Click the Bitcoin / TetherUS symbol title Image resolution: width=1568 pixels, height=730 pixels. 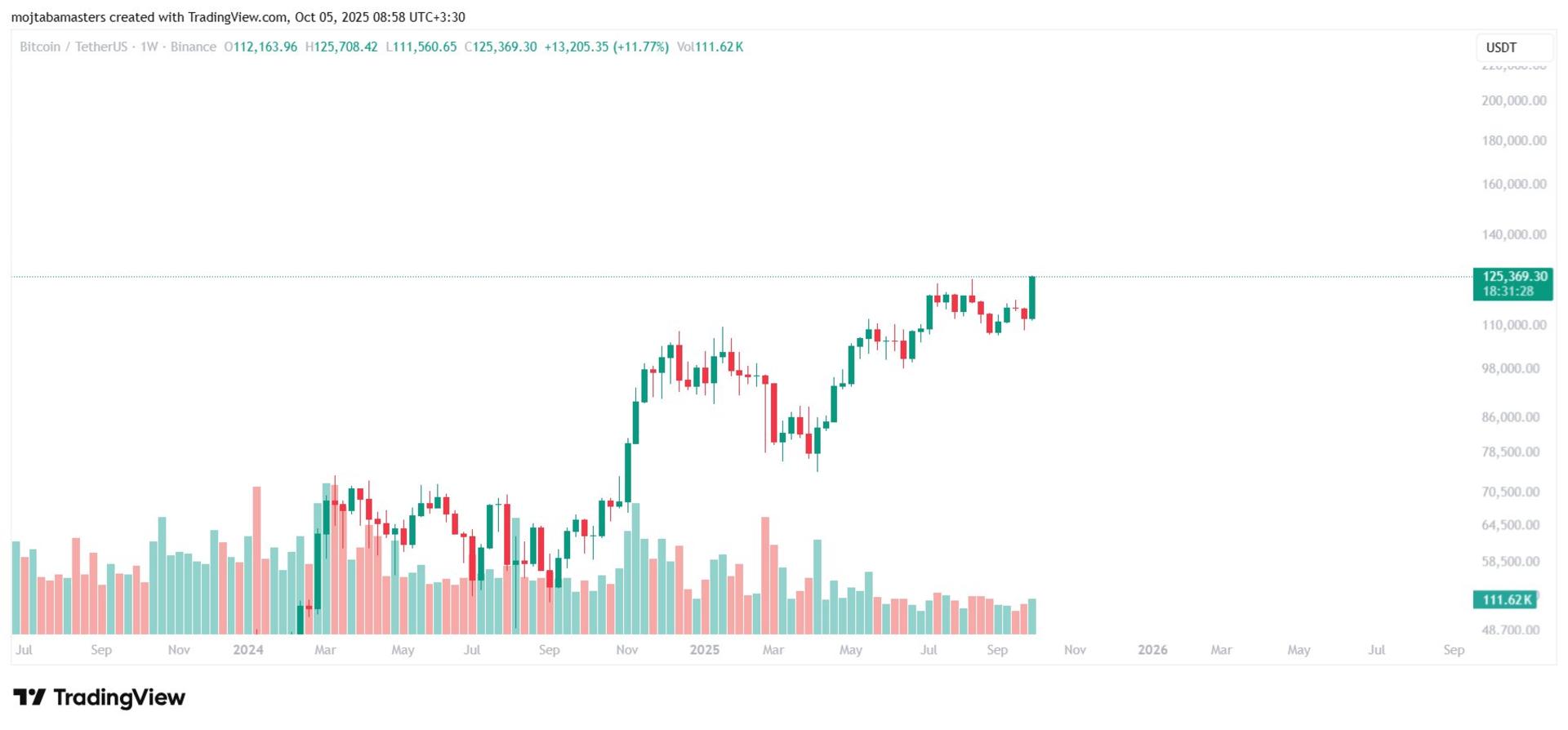point(73,47)
